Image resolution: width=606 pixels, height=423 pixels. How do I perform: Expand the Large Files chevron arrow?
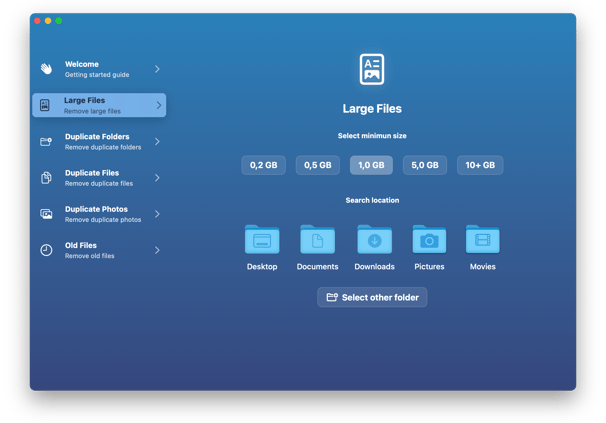159,105
